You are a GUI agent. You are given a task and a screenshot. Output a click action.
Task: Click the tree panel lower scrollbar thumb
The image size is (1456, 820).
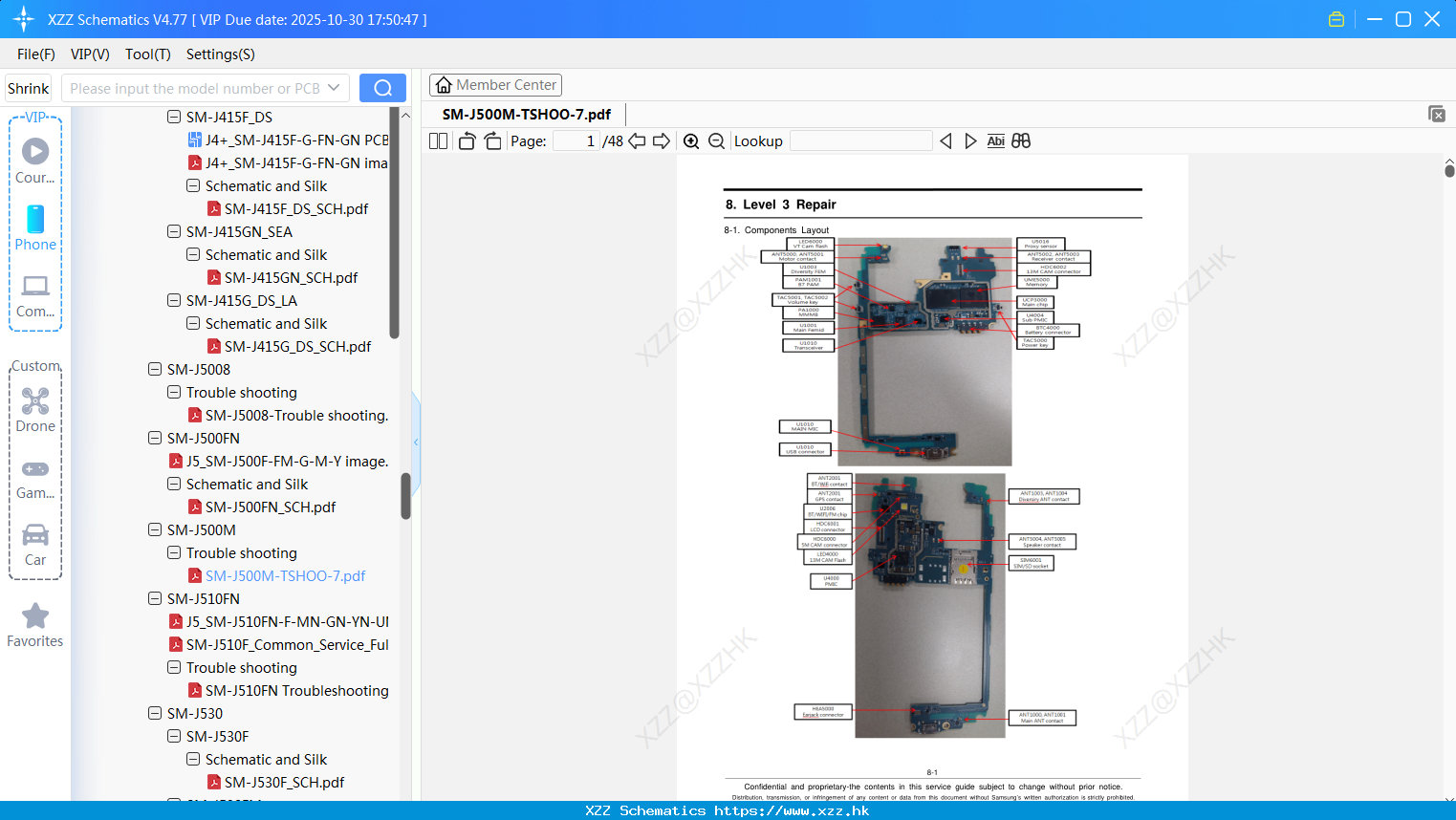point(405,496)
